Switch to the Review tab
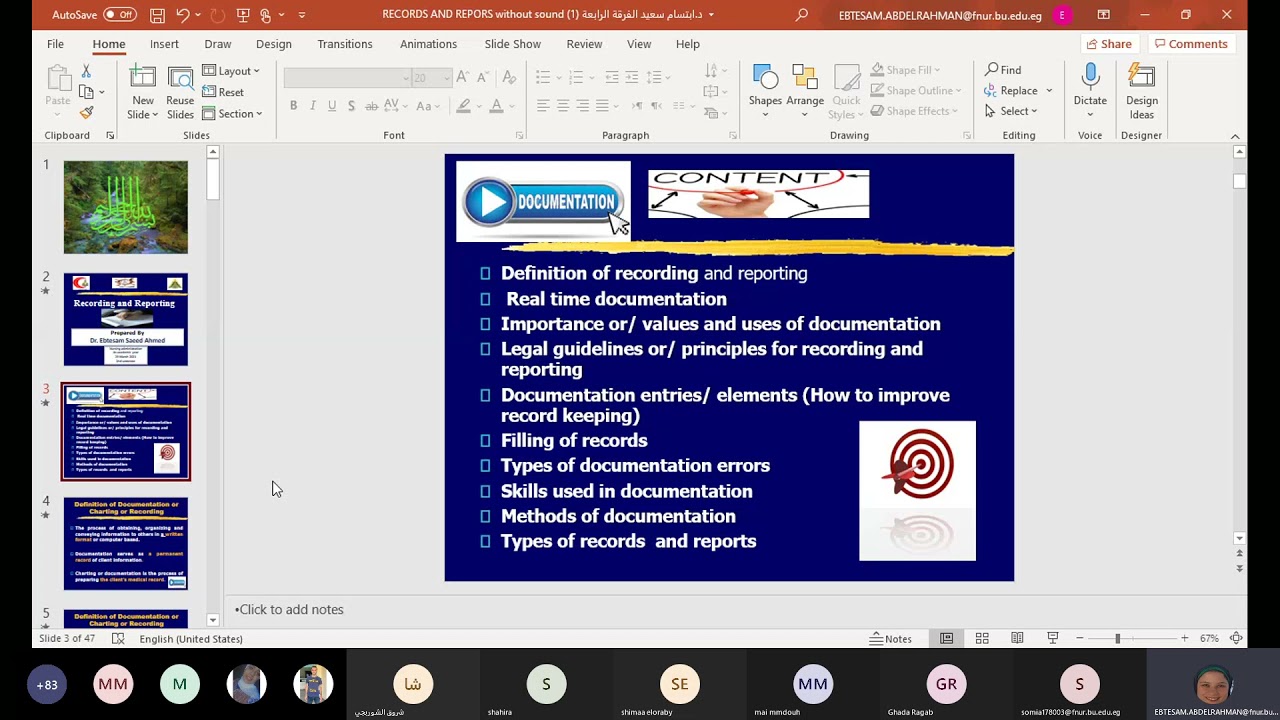The image size is (1280, 720). (x=584, y=44)
